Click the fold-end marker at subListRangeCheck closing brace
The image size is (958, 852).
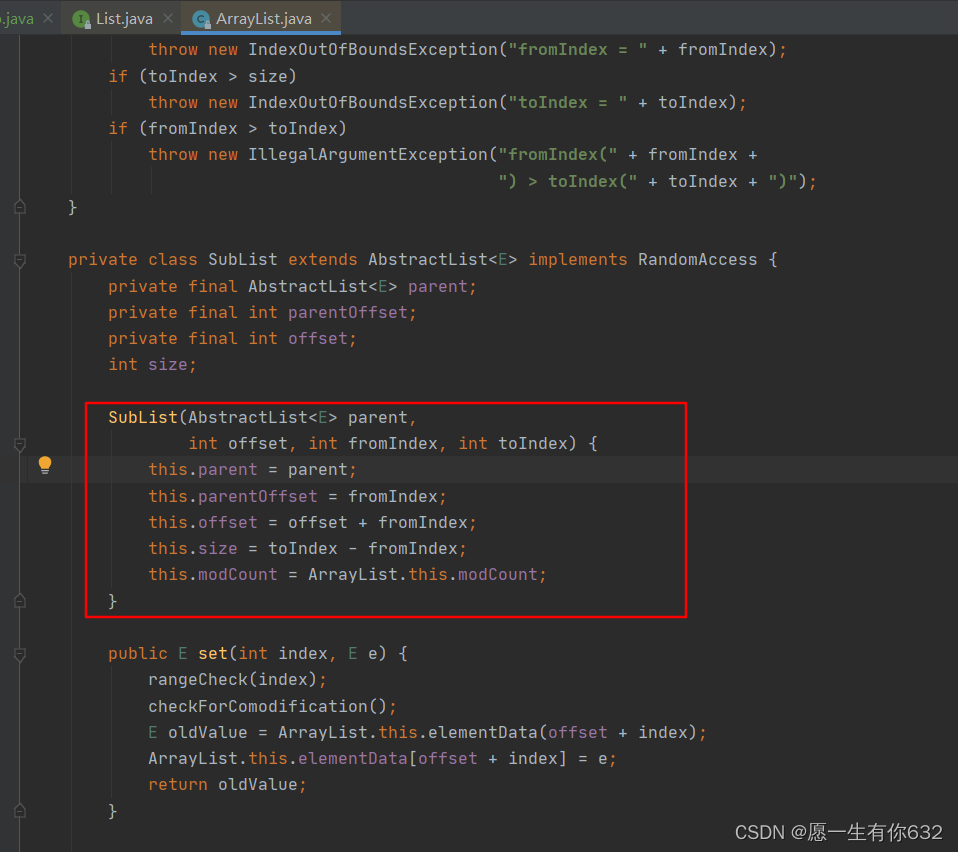point(18,207)
